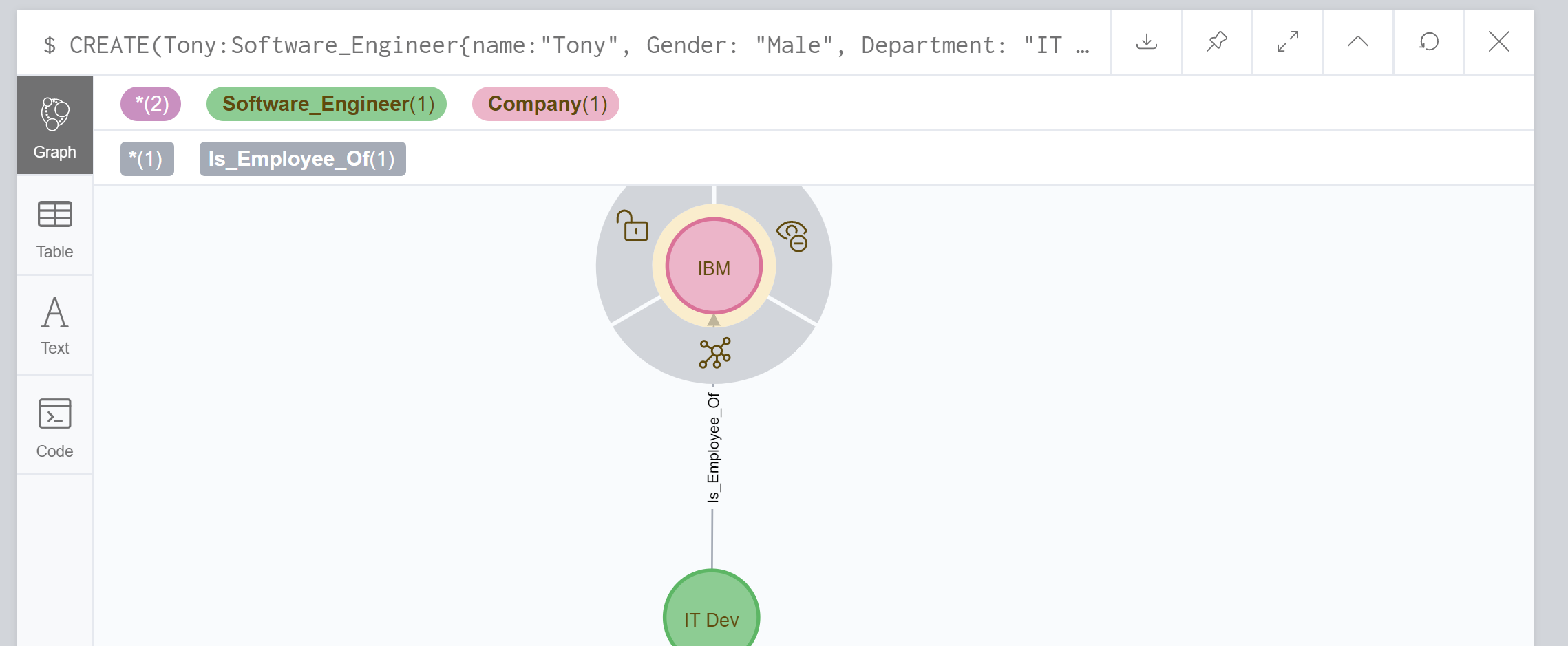Select the all-relationships *(1) badge

point(147,159)
